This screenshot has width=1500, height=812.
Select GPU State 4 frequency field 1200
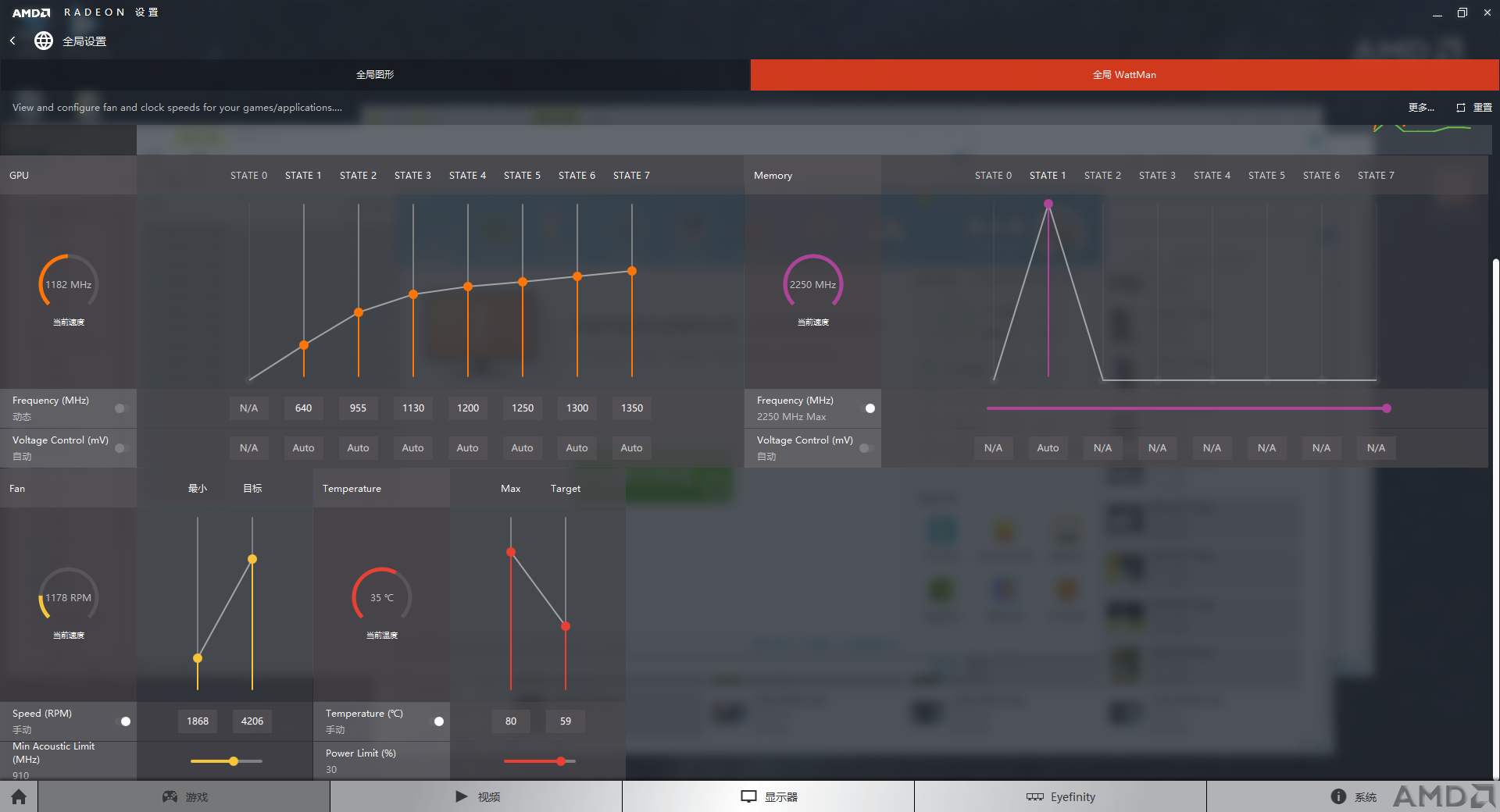click(468, 408)
